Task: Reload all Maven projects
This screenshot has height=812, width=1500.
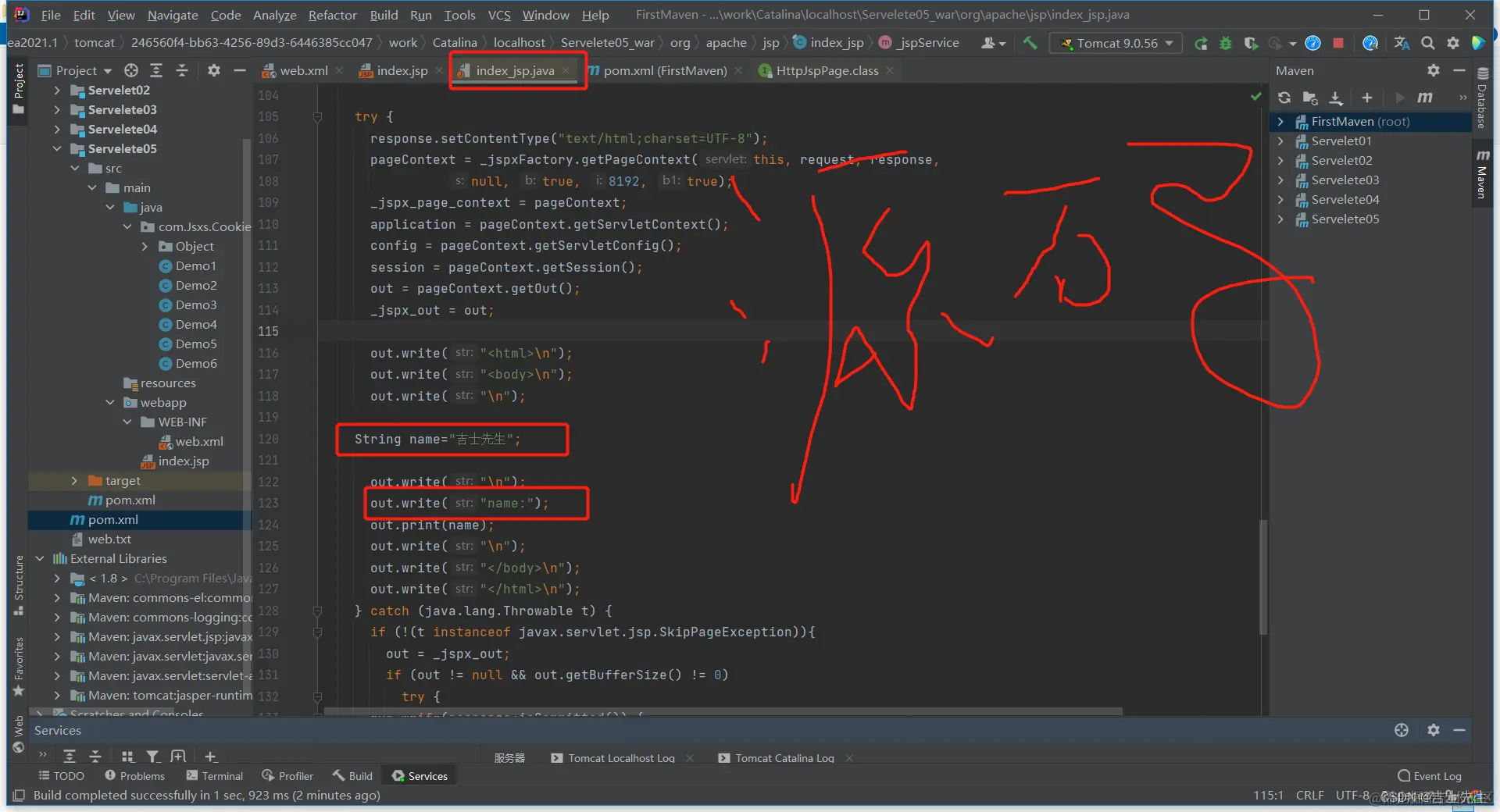Action: [1284, 98]
